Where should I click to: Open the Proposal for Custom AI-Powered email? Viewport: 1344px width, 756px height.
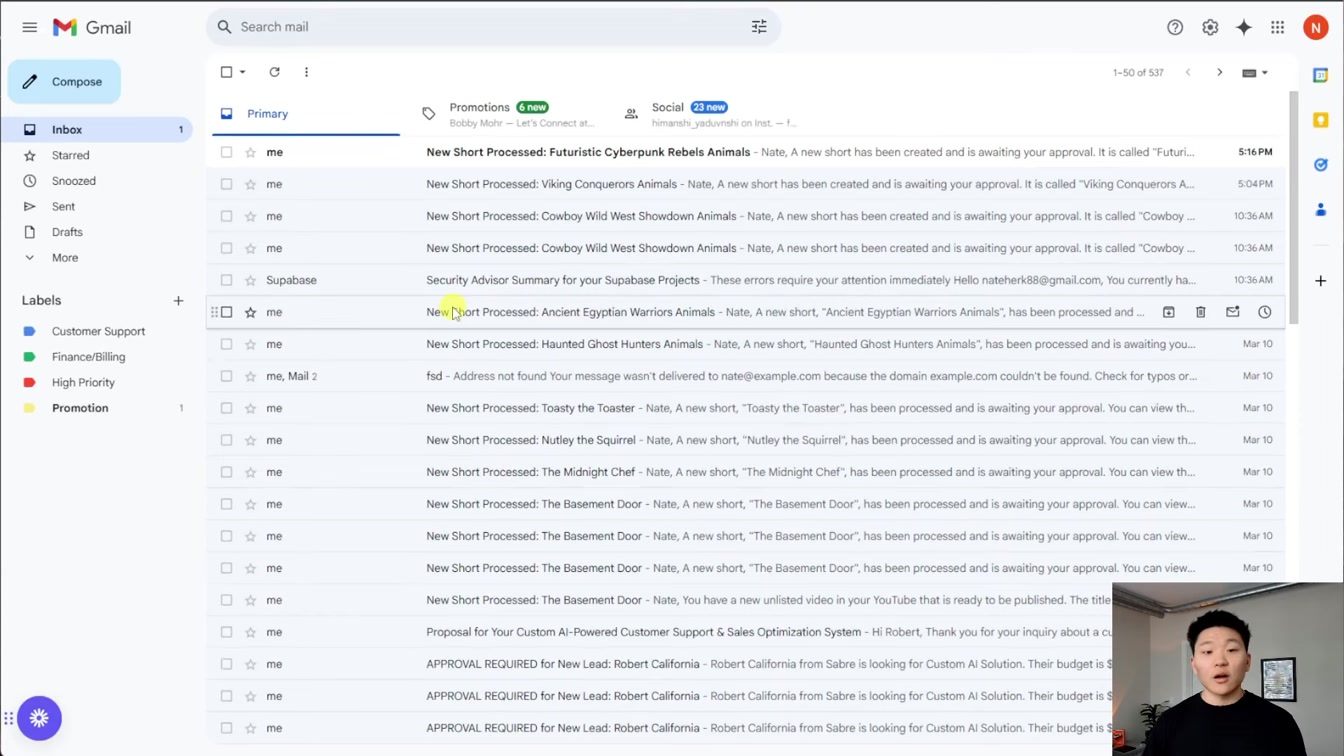tap(746, 632)
